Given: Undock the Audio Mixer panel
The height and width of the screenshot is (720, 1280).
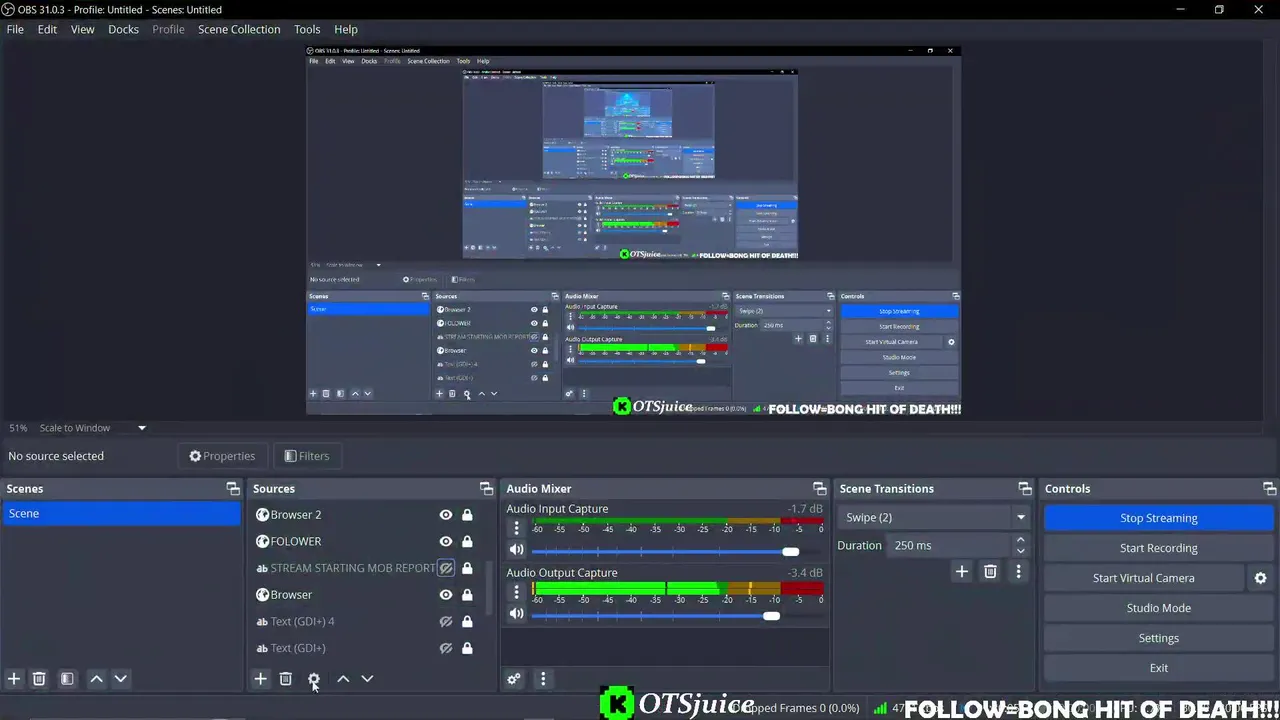Looking at the screenshot, I should [x=820, y=489].
